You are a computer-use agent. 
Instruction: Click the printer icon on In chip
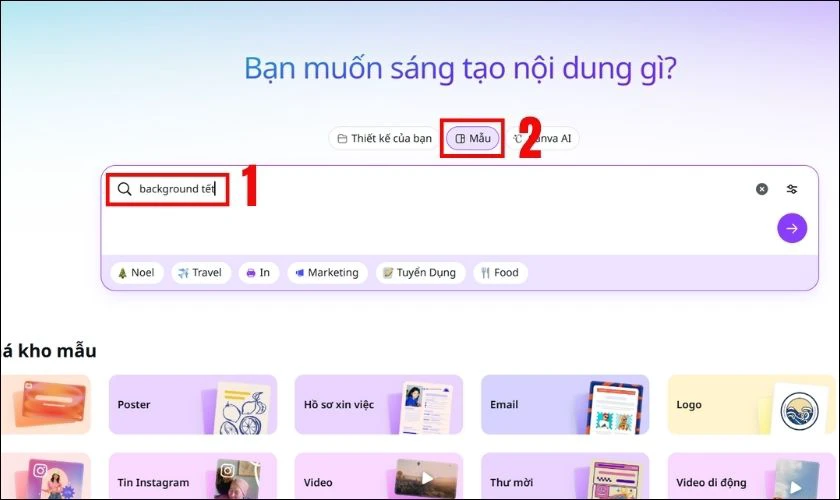tap(251, 273)
